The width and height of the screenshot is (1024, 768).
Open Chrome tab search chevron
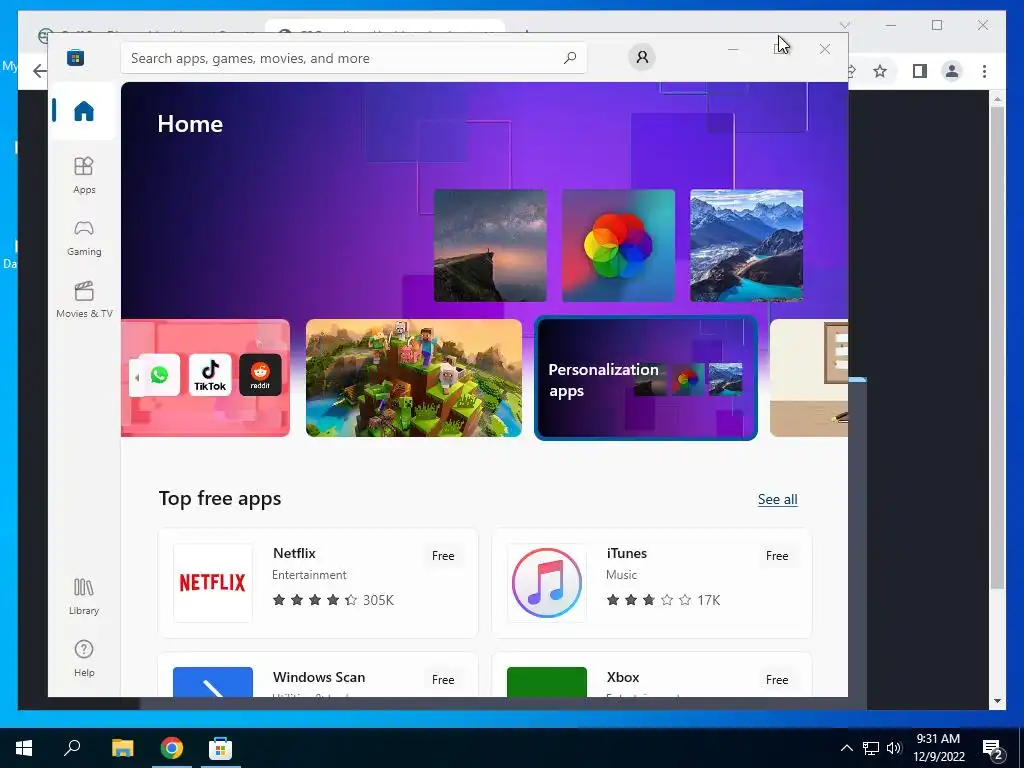(844, 25)
